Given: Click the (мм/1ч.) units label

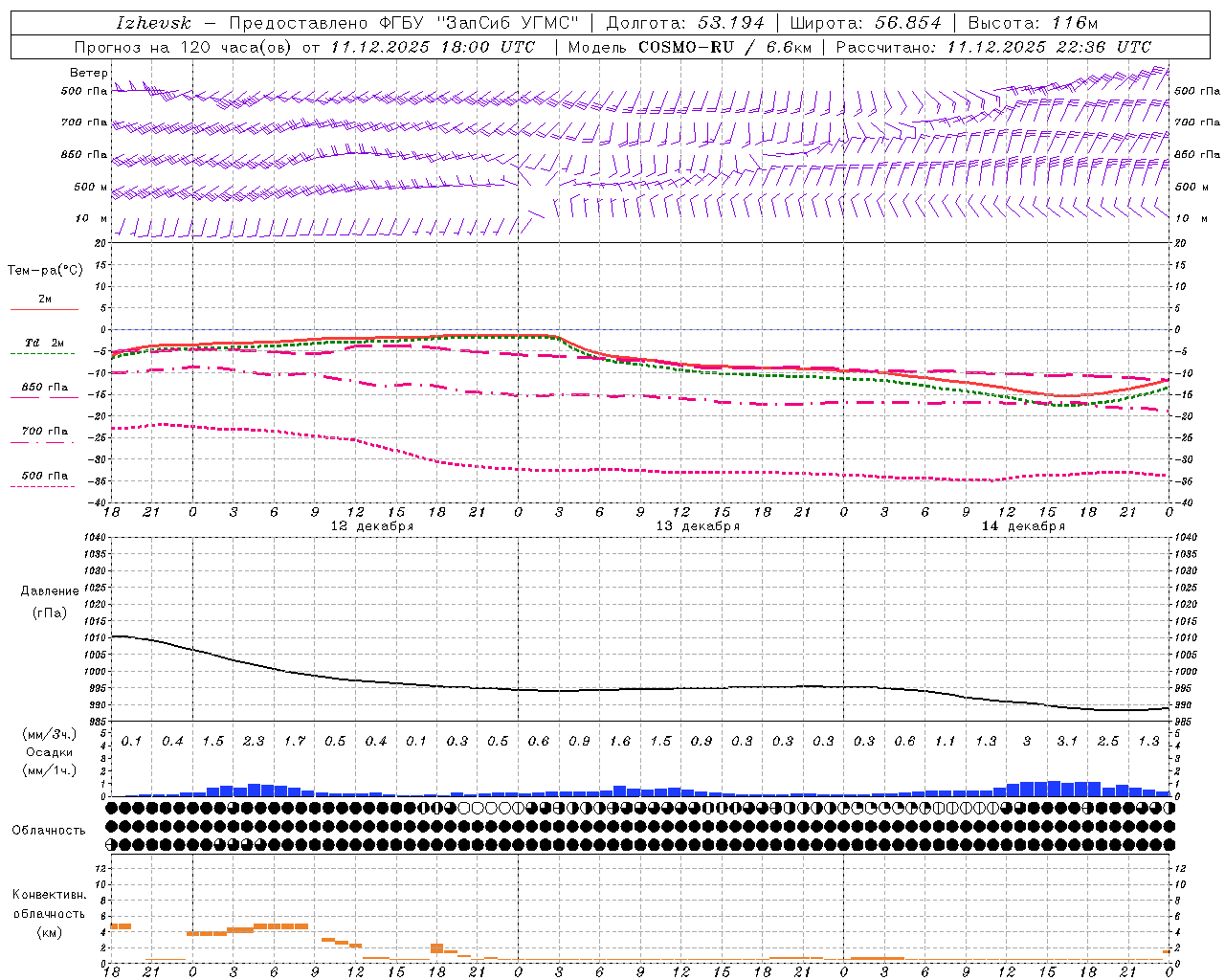Looking at the screenshot, I should point(49,770).
